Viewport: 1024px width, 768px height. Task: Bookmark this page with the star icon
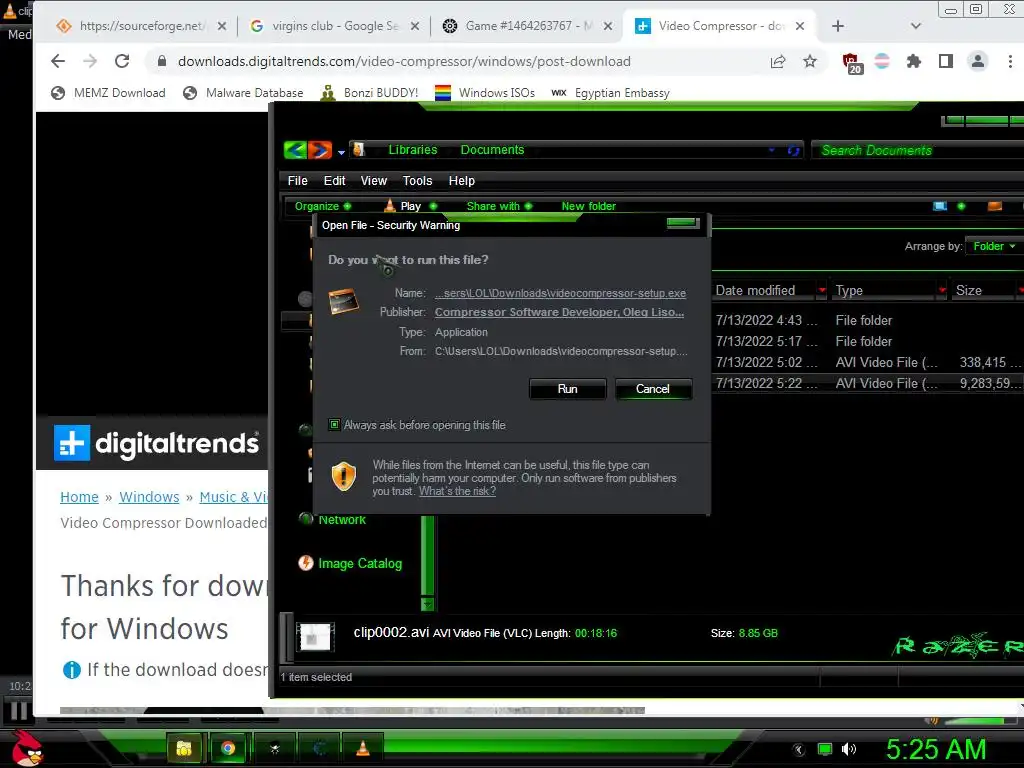[810, 61]
